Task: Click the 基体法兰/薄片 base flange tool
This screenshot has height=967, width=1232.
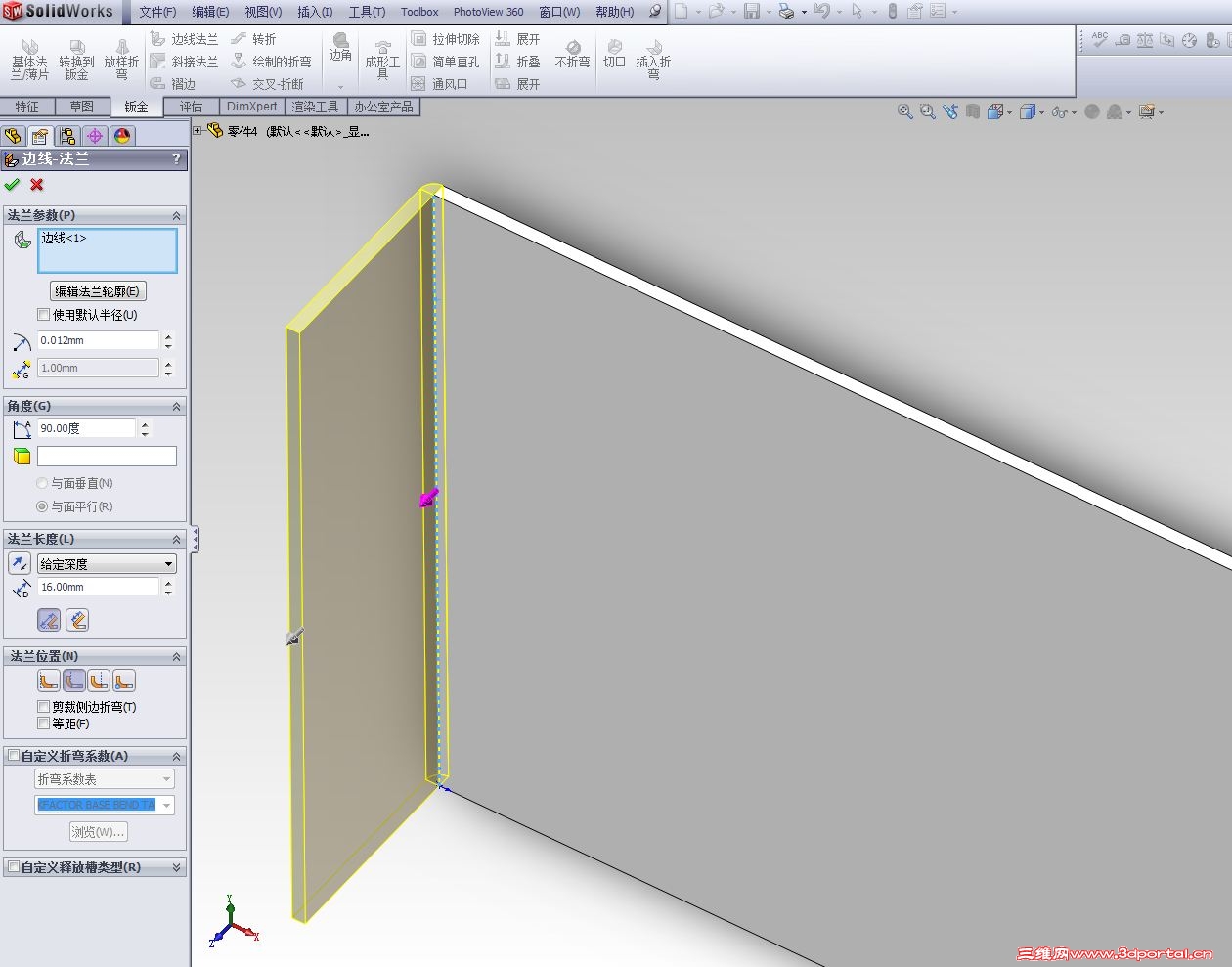Action: click(x=29, y=60)
